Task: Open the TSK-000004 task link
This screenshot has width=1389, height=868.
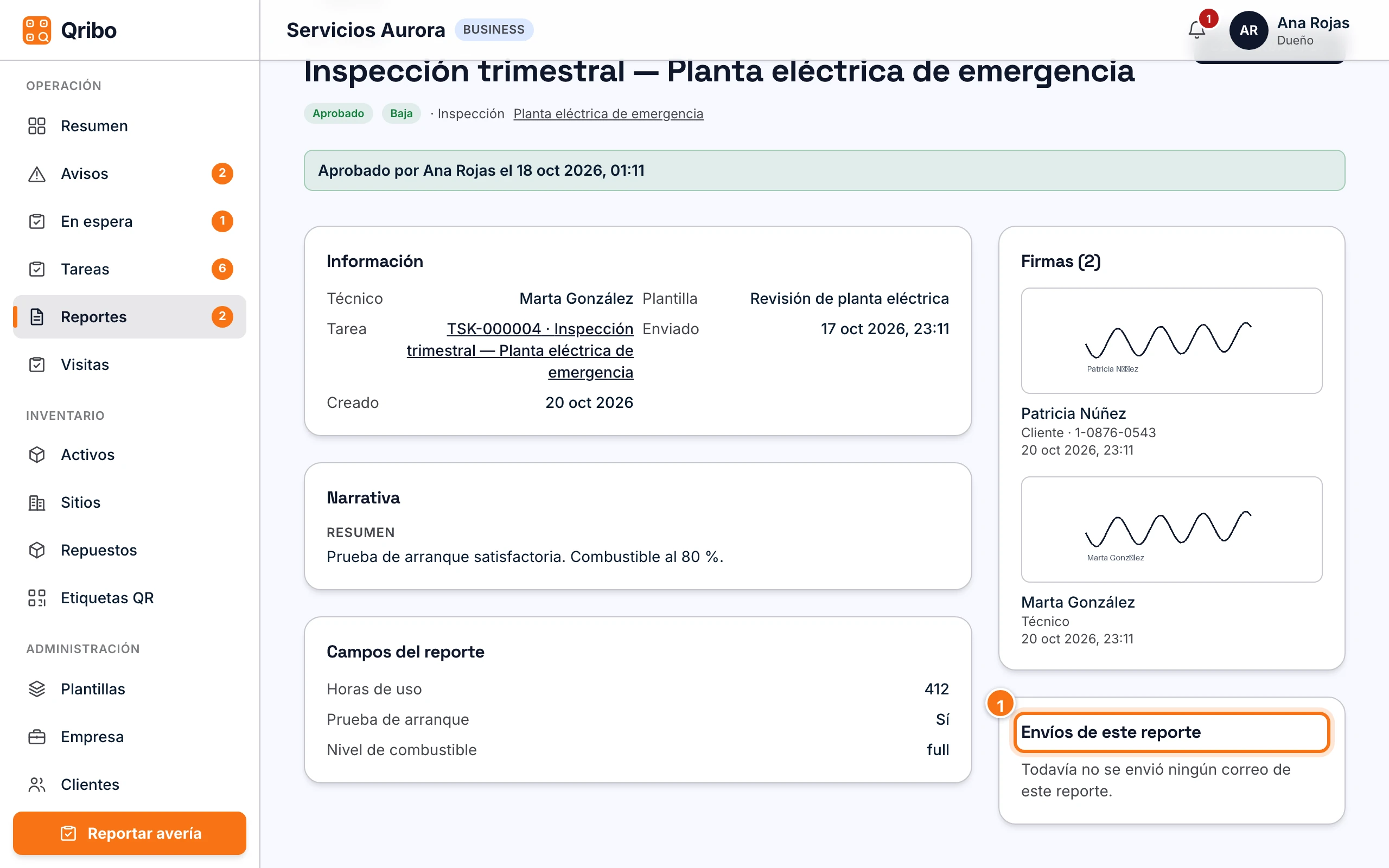Action: tap(520, 350)
